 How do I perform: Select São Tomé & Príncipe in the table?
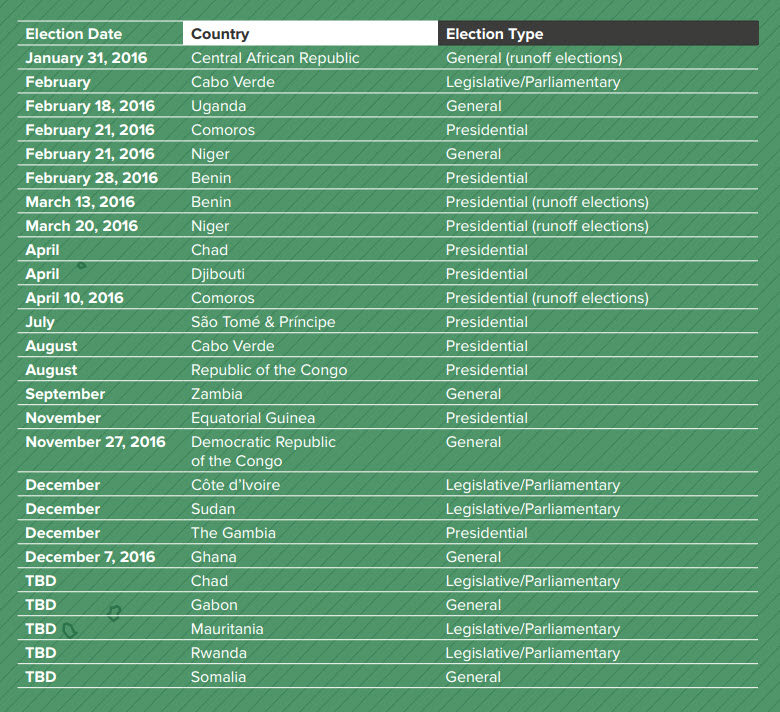[x=263, y=322]
